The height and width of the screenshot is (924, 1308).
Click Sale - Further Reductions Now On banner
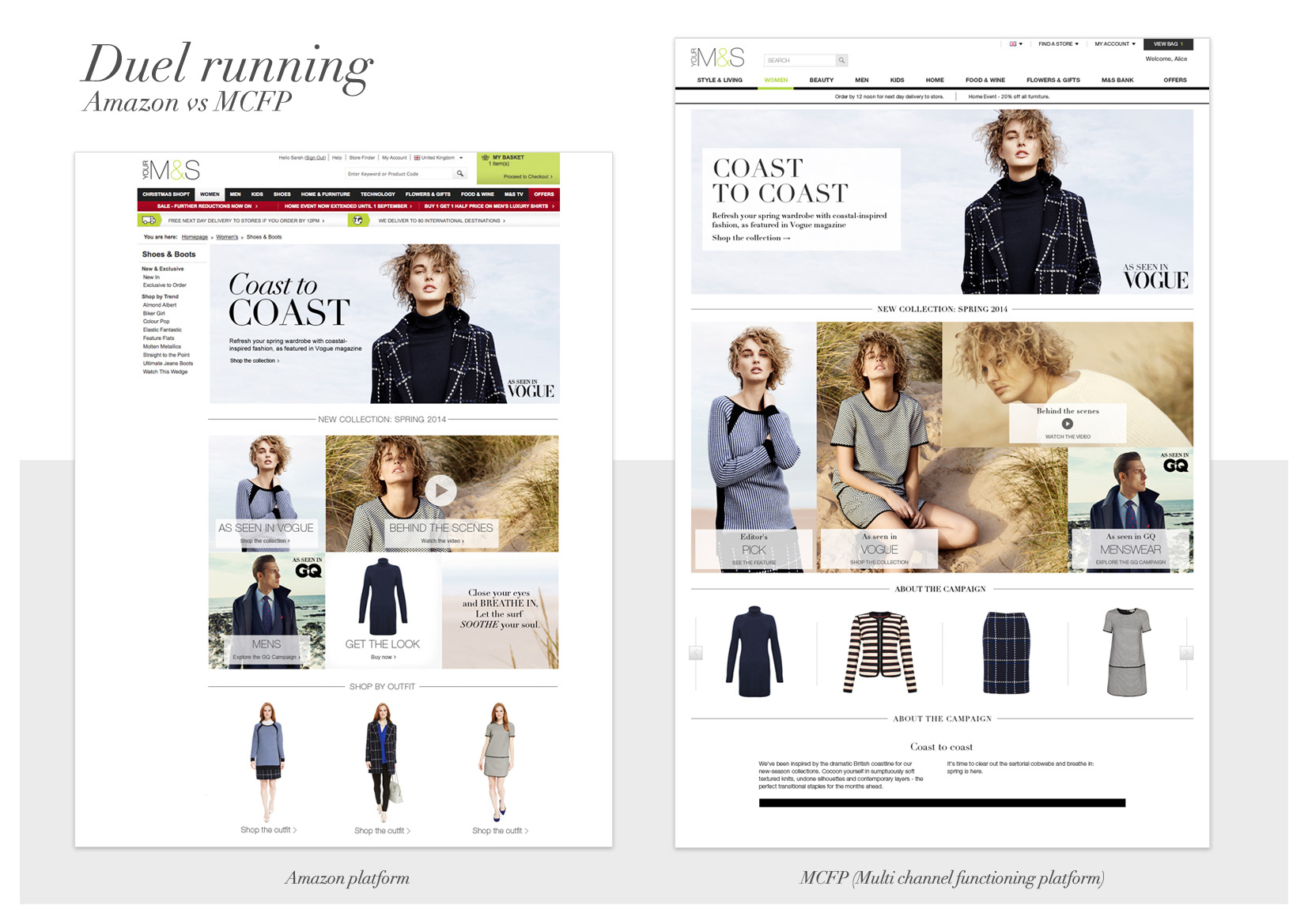pyautogui.click(x=207, y=206)
